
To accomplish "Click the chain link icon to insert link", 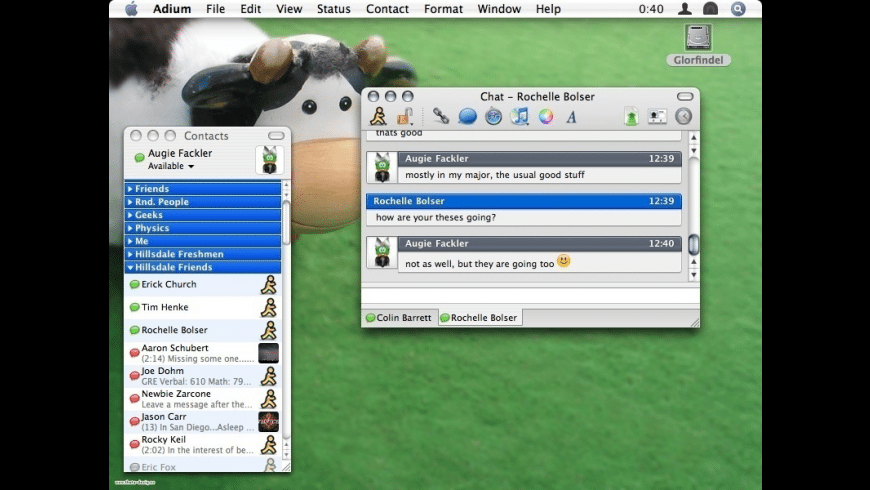I will point(441,116).
